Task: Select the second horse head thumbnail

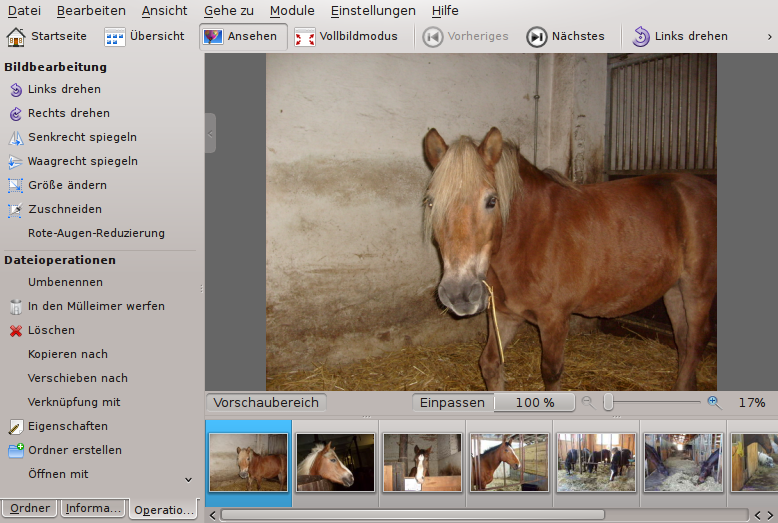Action: [335, 462]
